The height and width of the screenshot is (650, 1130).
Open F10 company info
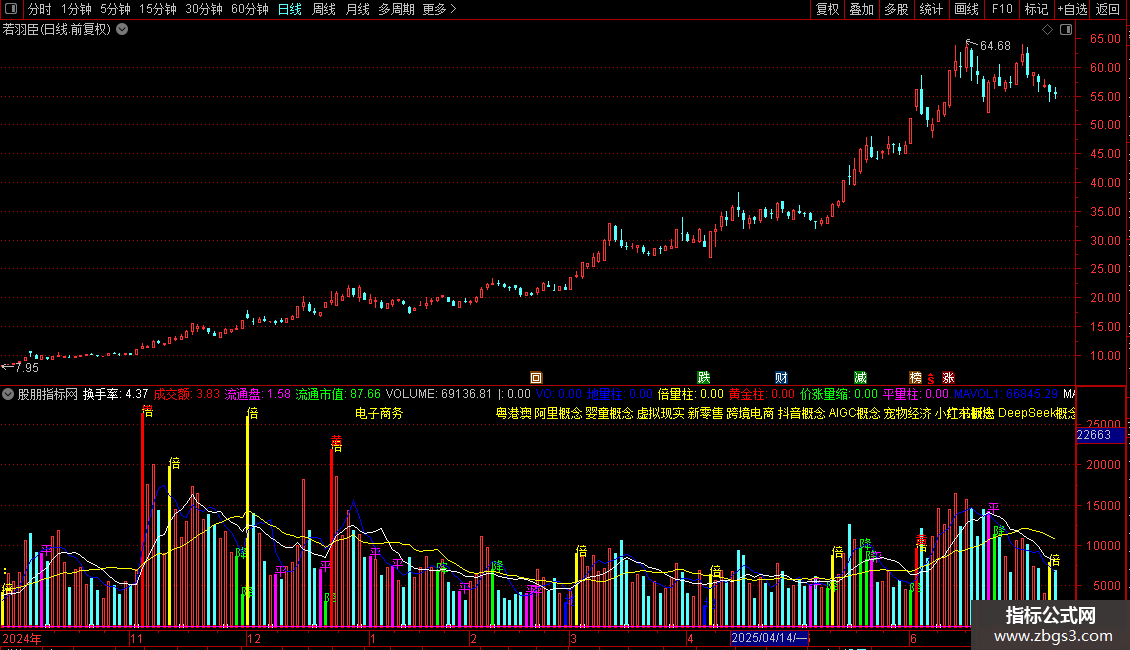[x=1002, y=9]
